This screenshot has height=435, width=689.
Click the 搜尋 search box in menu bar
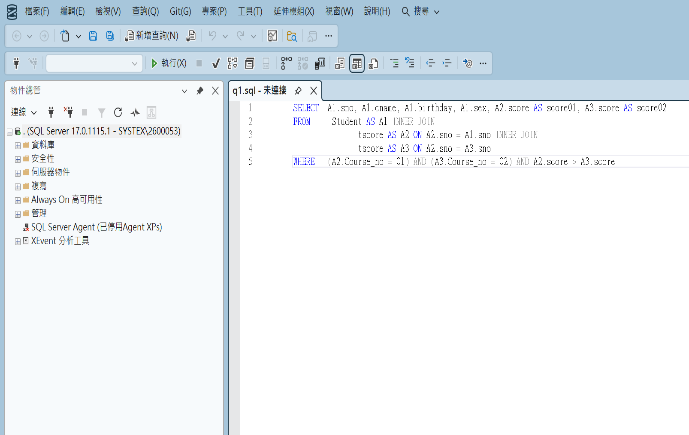tap(421, 11)
